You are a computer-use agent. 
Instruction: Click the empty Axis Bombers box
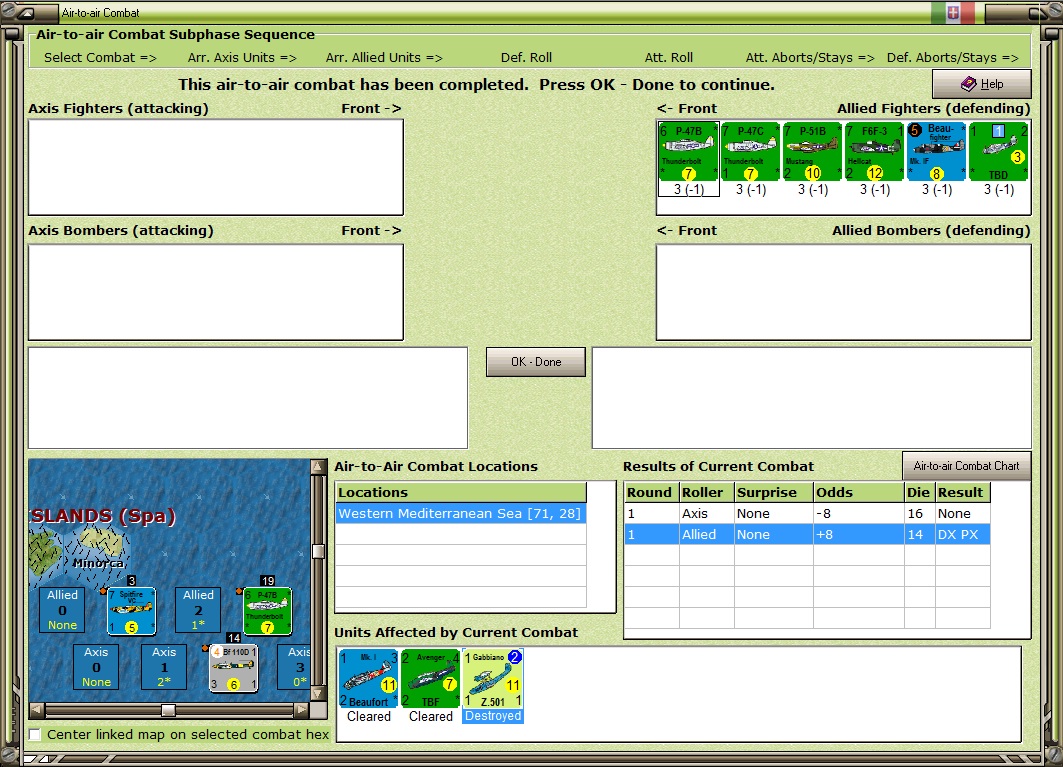216,292
